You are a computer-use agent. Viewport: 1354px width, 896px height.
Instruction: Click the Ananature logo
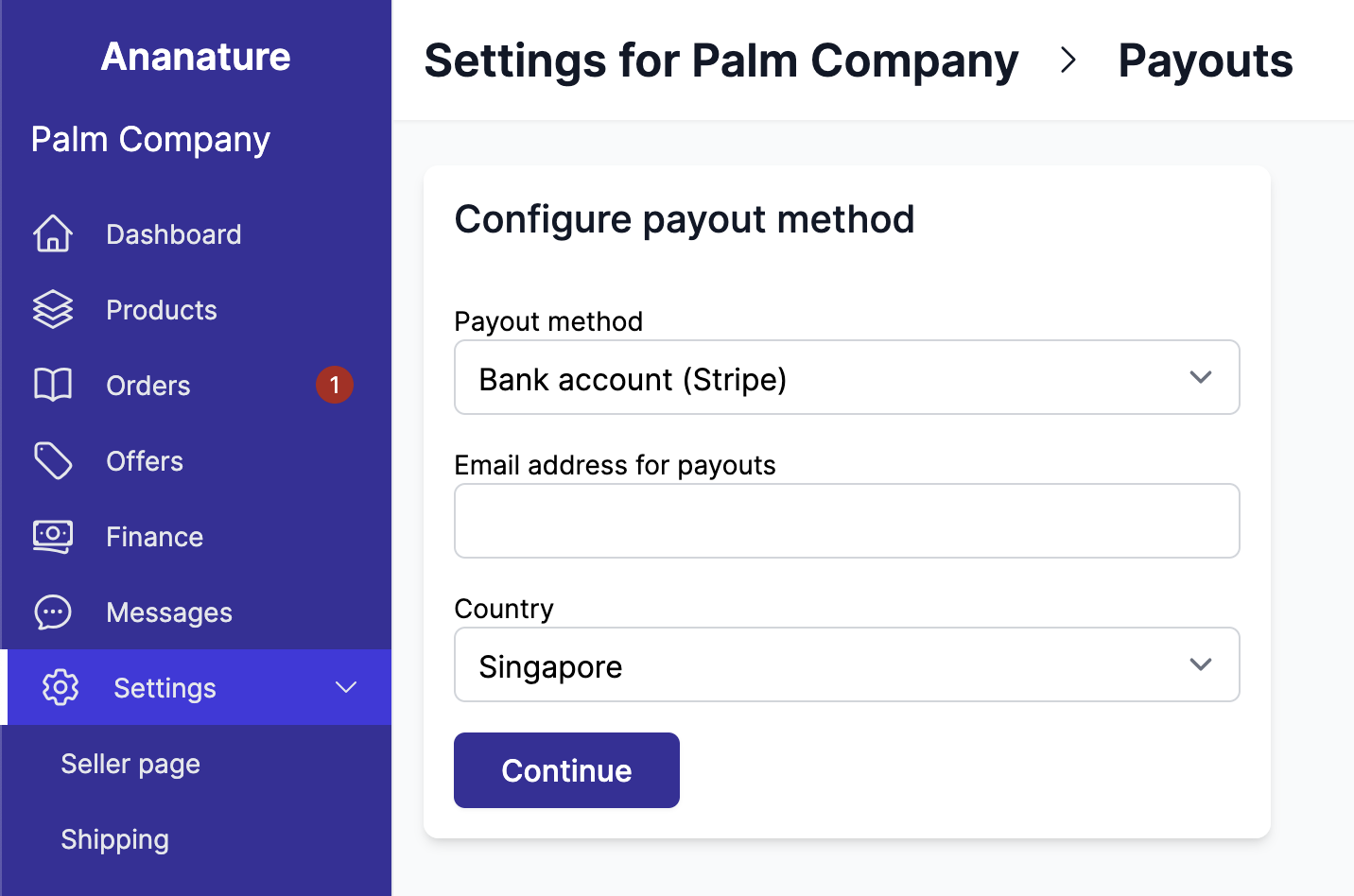click(195, 56)
